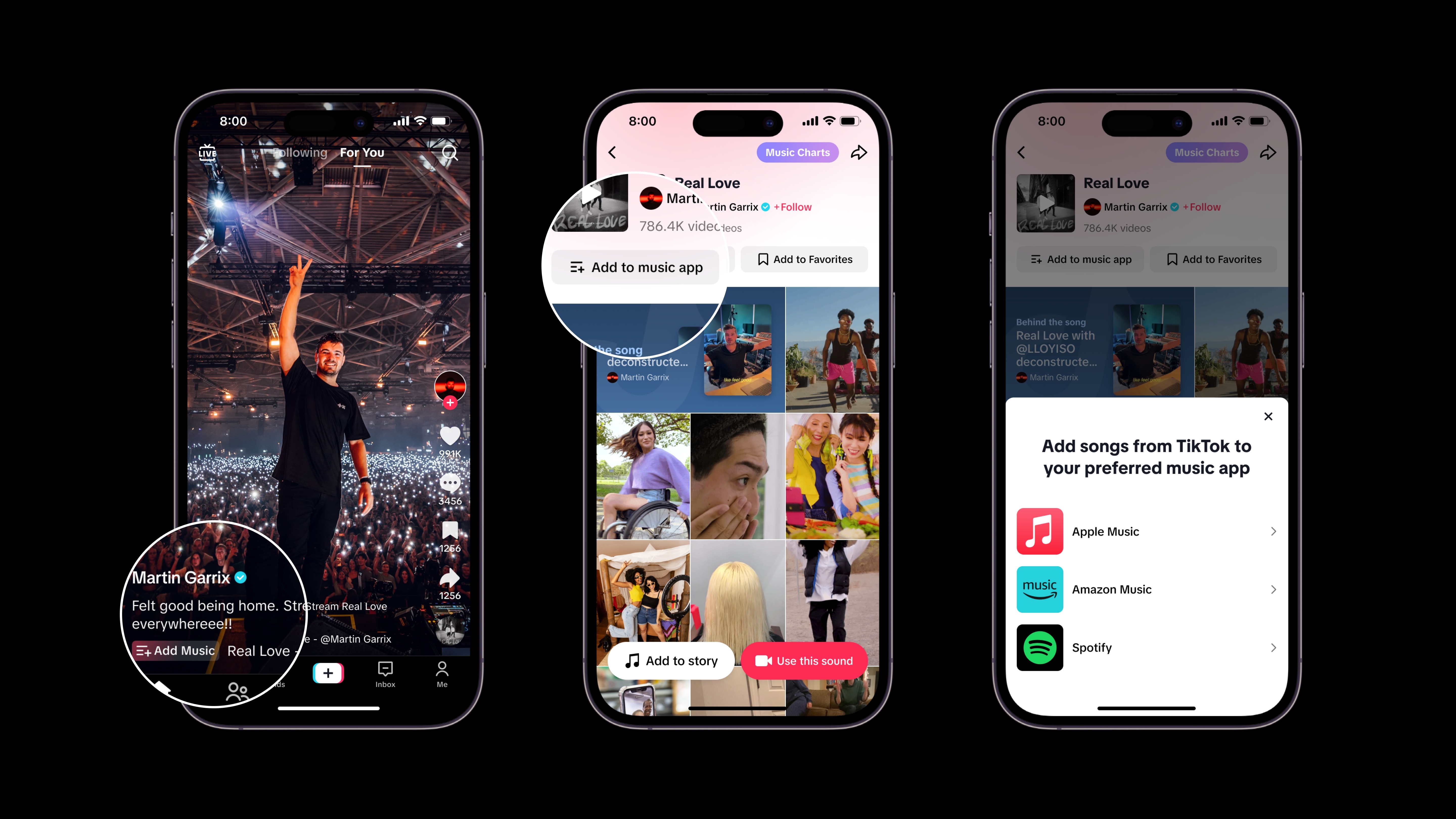
Task: Click the heart/like icon on video
Action: tap(450, 434)
